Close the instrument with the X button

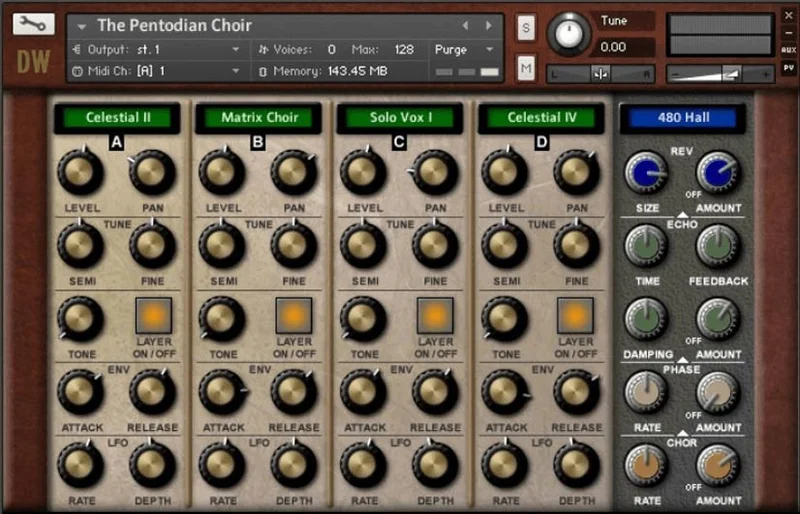pos(789,15)
